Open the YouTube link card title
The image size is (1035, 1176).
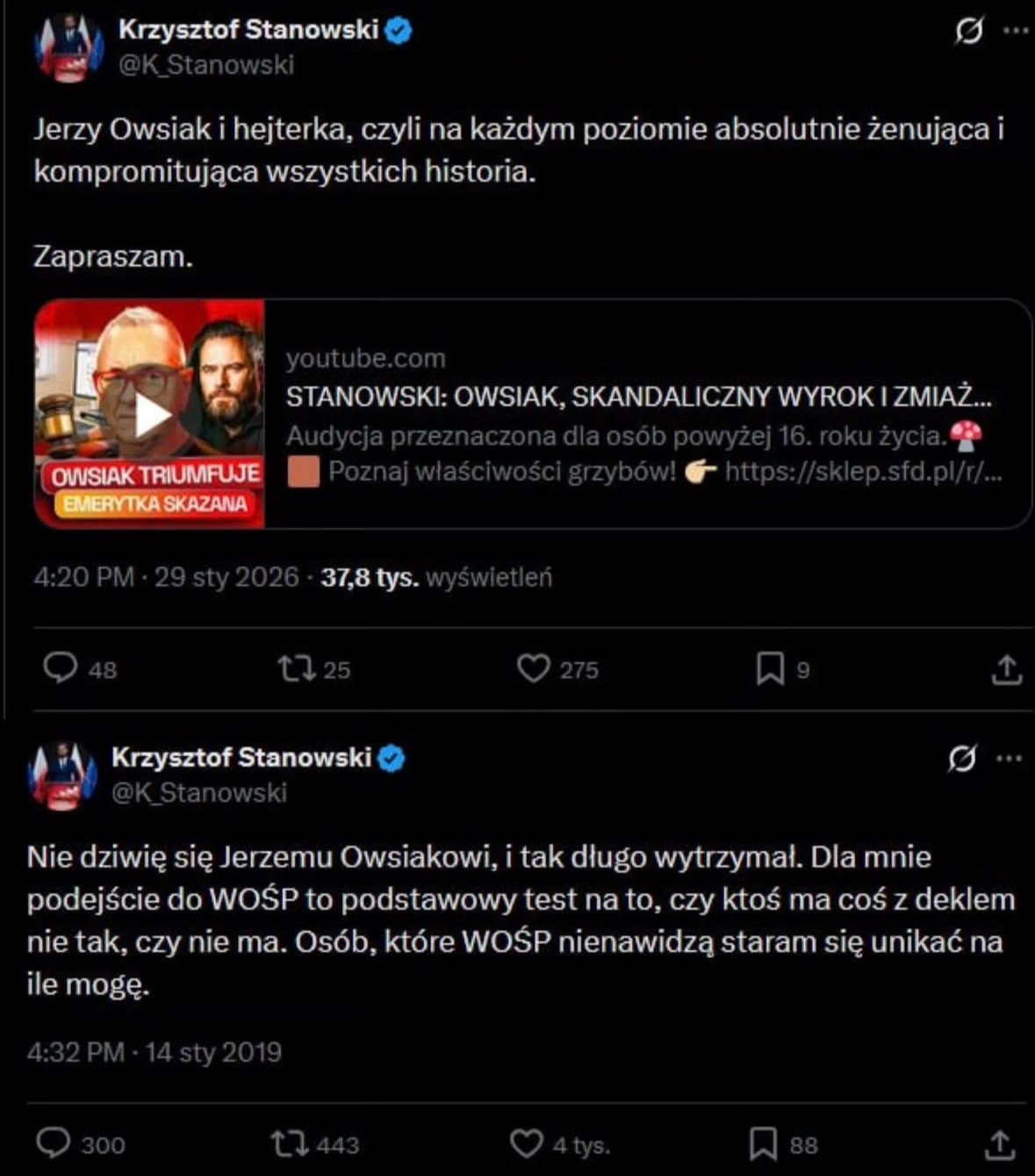(638, 397)
